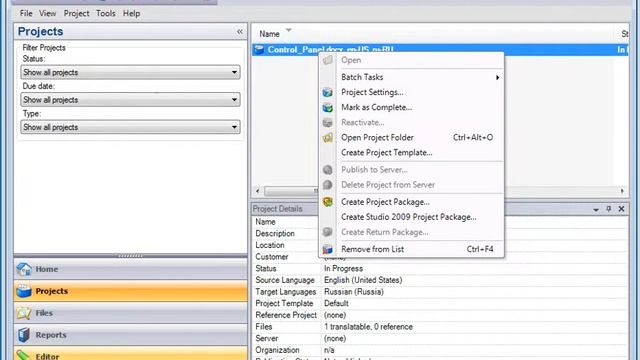640x360 pixels.
Task: Open Project Details panel options dropdown
Action: pos(596,209)
